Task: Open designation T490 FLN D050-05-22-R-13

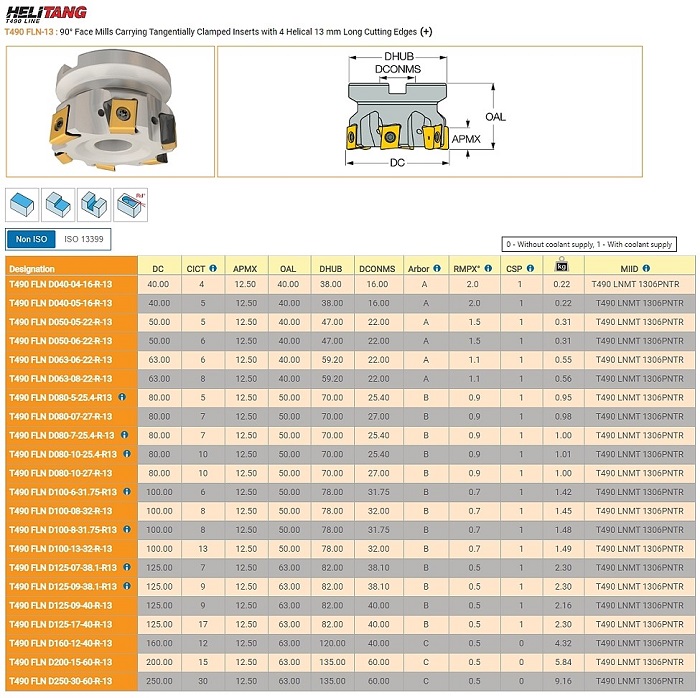Action: (61, 322)
